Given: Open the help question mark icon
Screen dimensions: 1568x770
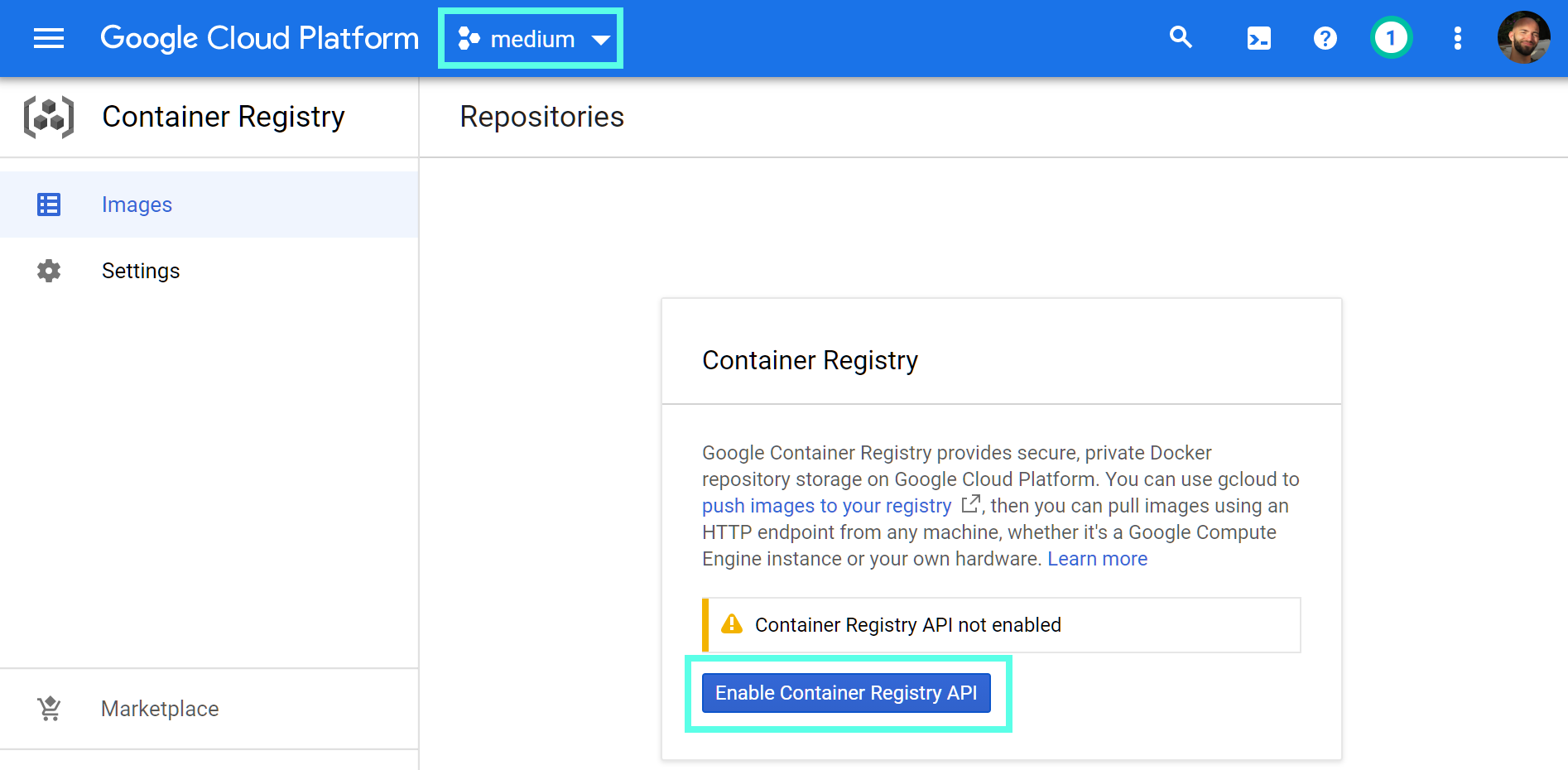Looking at the screenshot, I should tap(1325, 38).
